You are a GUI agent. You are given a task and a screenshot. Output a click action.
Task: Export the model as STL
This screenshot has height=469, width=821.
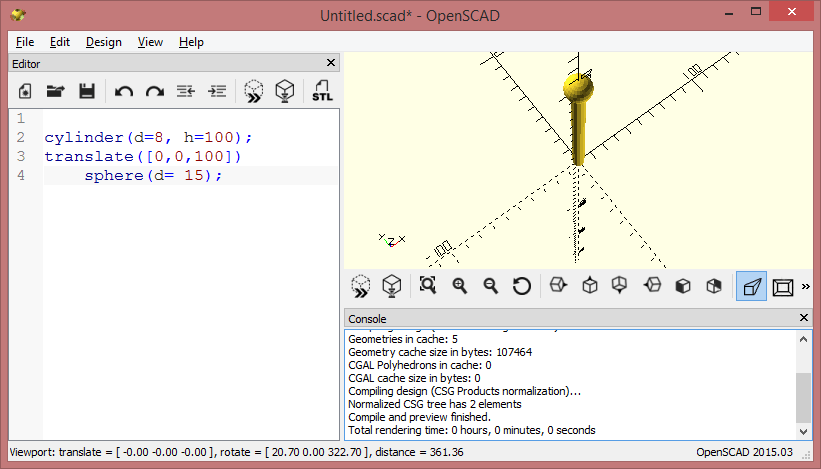click(x=322, y=91)
